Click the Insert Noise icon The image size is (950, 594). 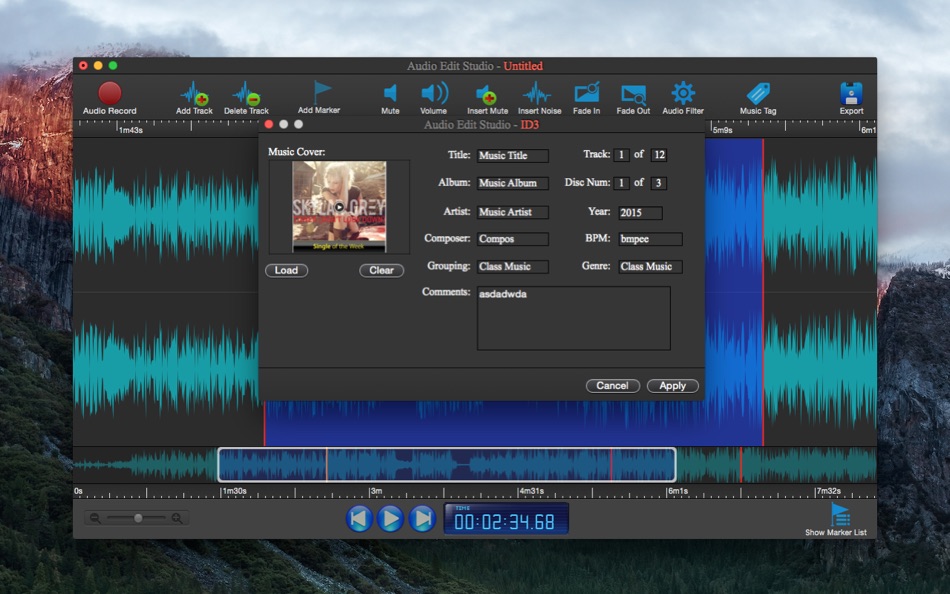coord(537,94)
